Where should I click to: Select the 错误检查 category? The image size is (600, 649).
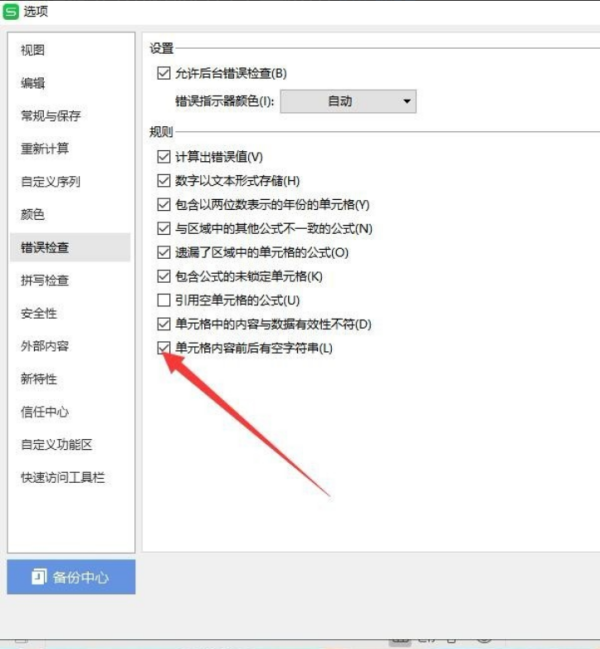[70, 248]
